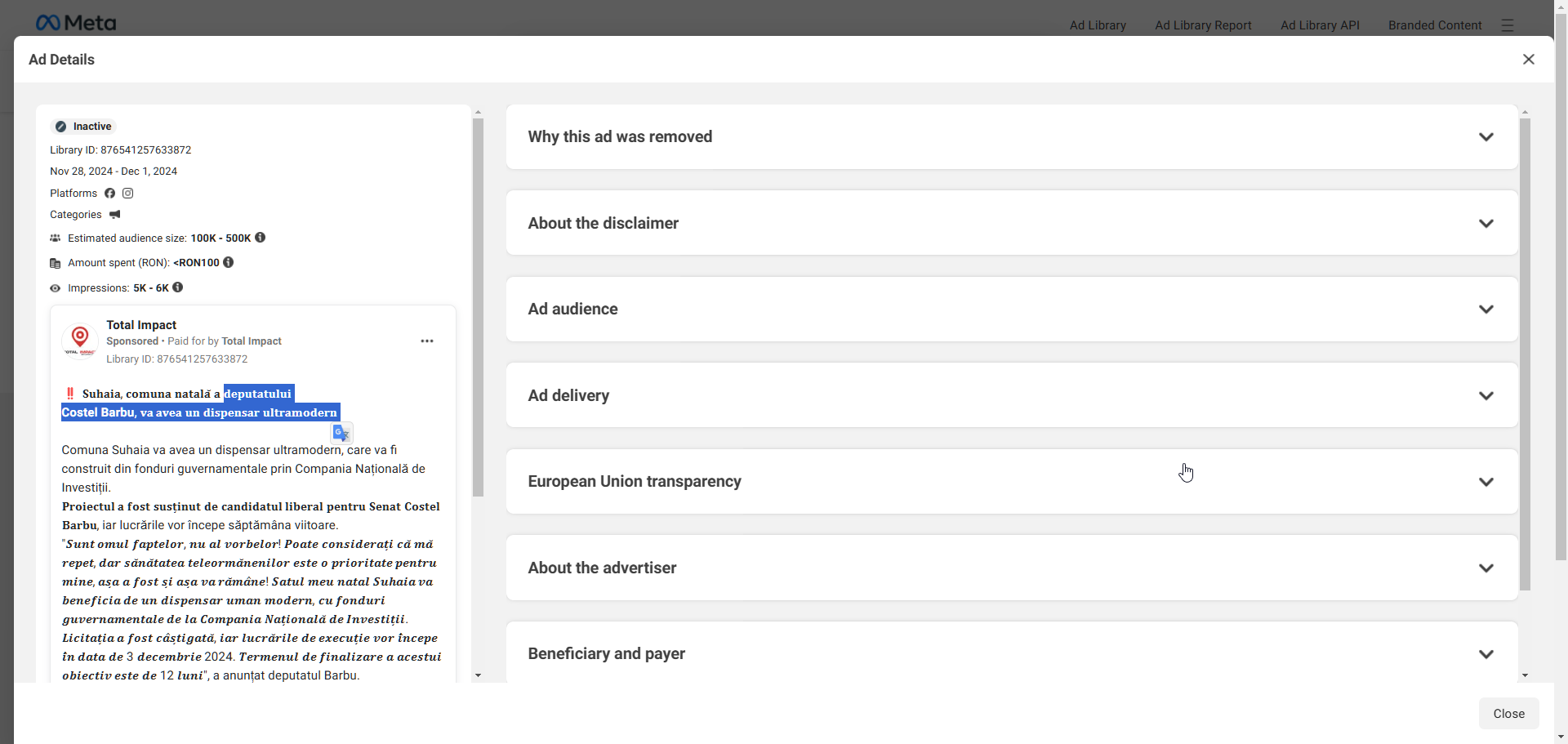
Task: Click the left ad panel scrollbar thumb
Action: [x=478, y=307]
